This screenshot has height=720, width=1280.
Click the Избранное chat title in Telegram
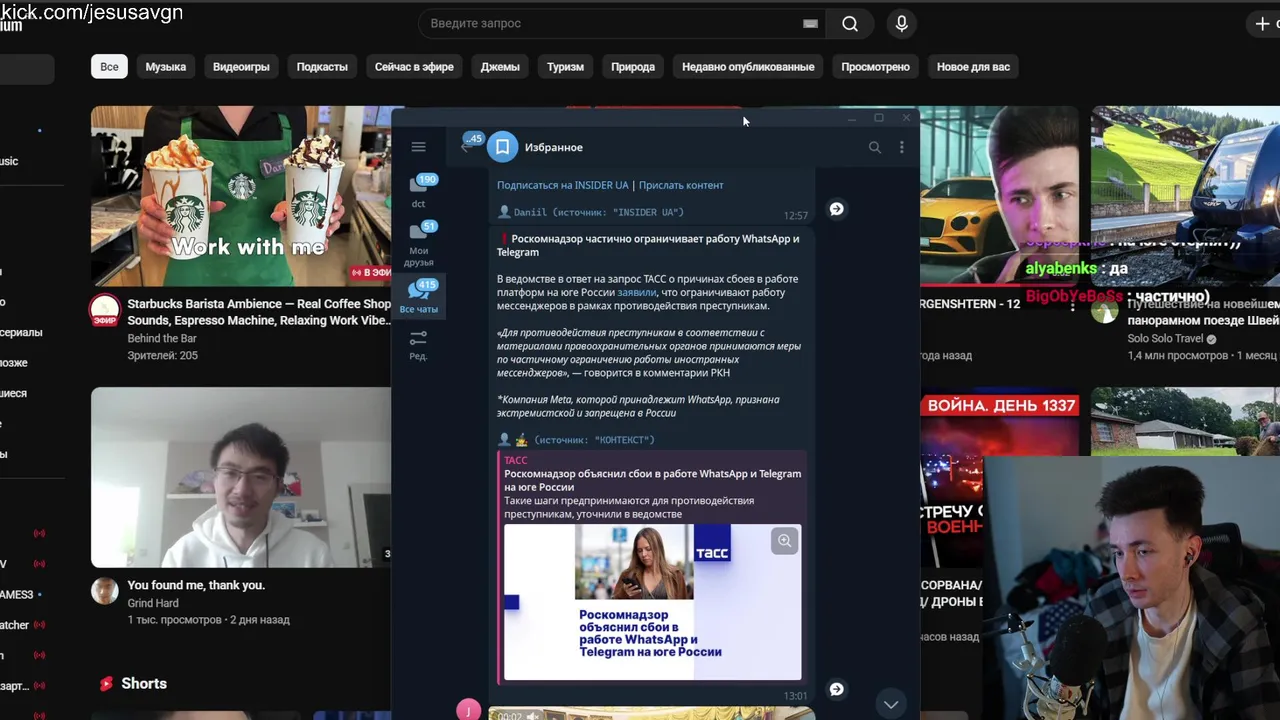pos(553,147)
